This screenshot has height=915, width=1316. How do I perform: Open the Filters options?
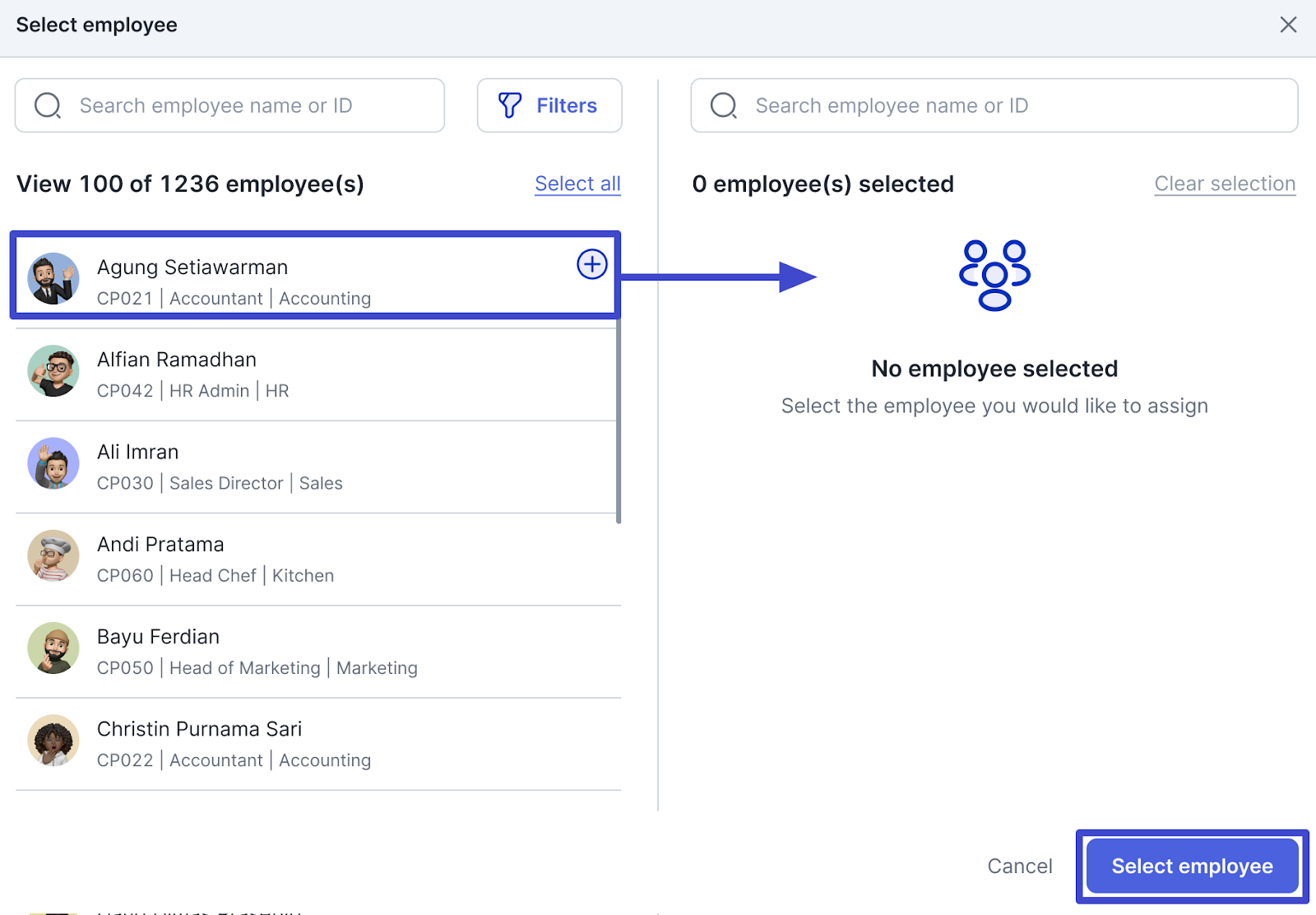(549, 105)
